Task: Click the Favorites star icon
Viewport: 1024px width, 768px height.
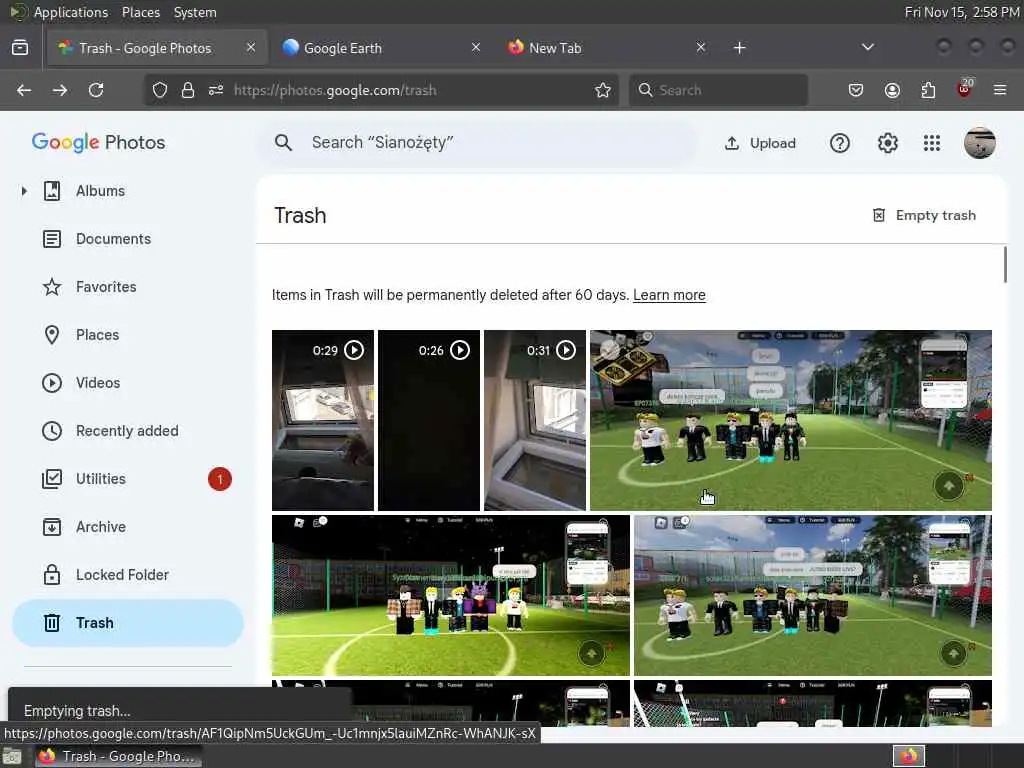Action: pyautogui.click(x=52, y=287)
